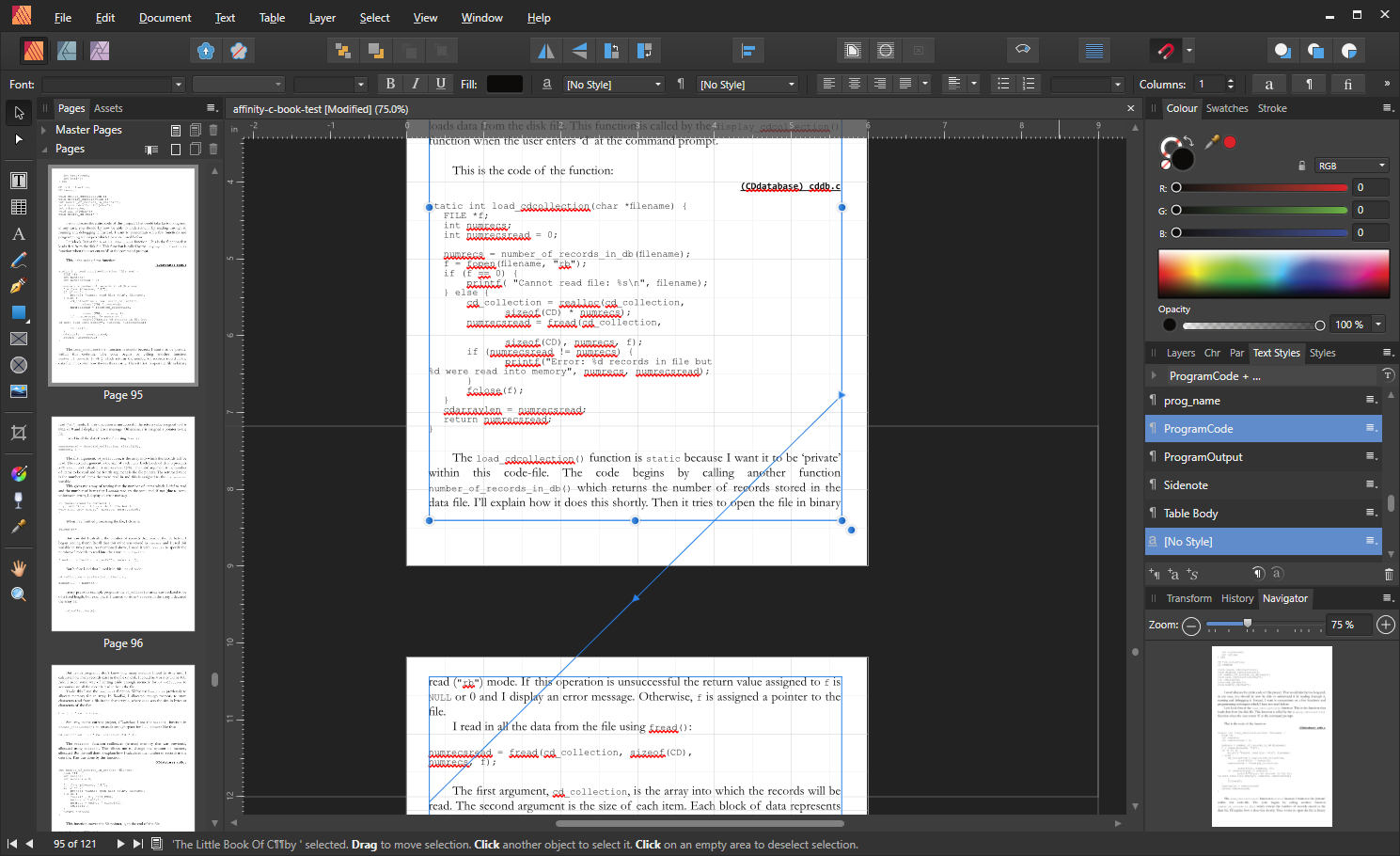Screen dimensions: 1400x856
Task: Click the zoom out minus button
Action: (x=1191, y=626)
